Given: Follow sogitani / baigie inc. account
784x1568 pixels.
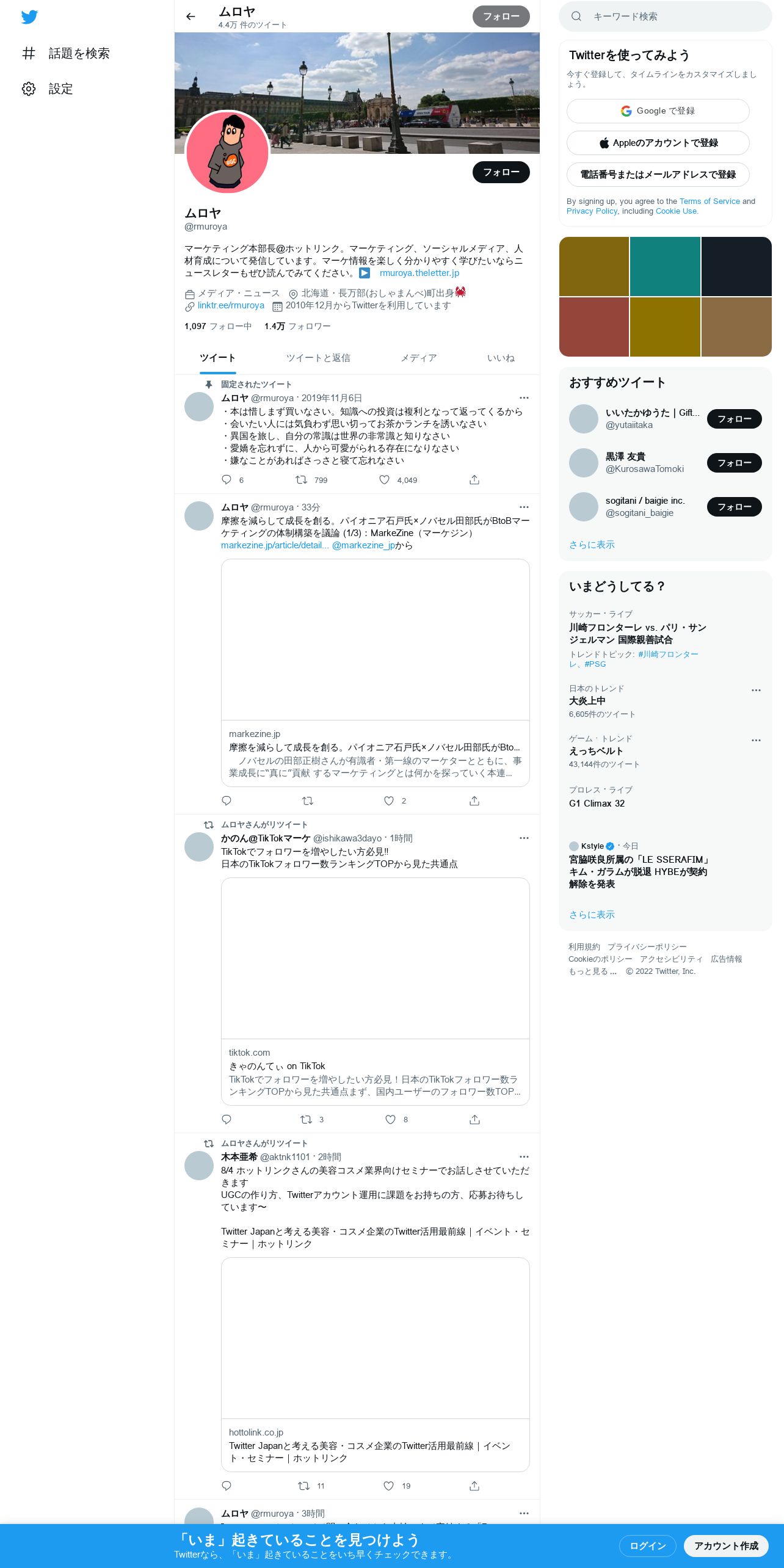Looking at the screenshot, I should point(735,507).
